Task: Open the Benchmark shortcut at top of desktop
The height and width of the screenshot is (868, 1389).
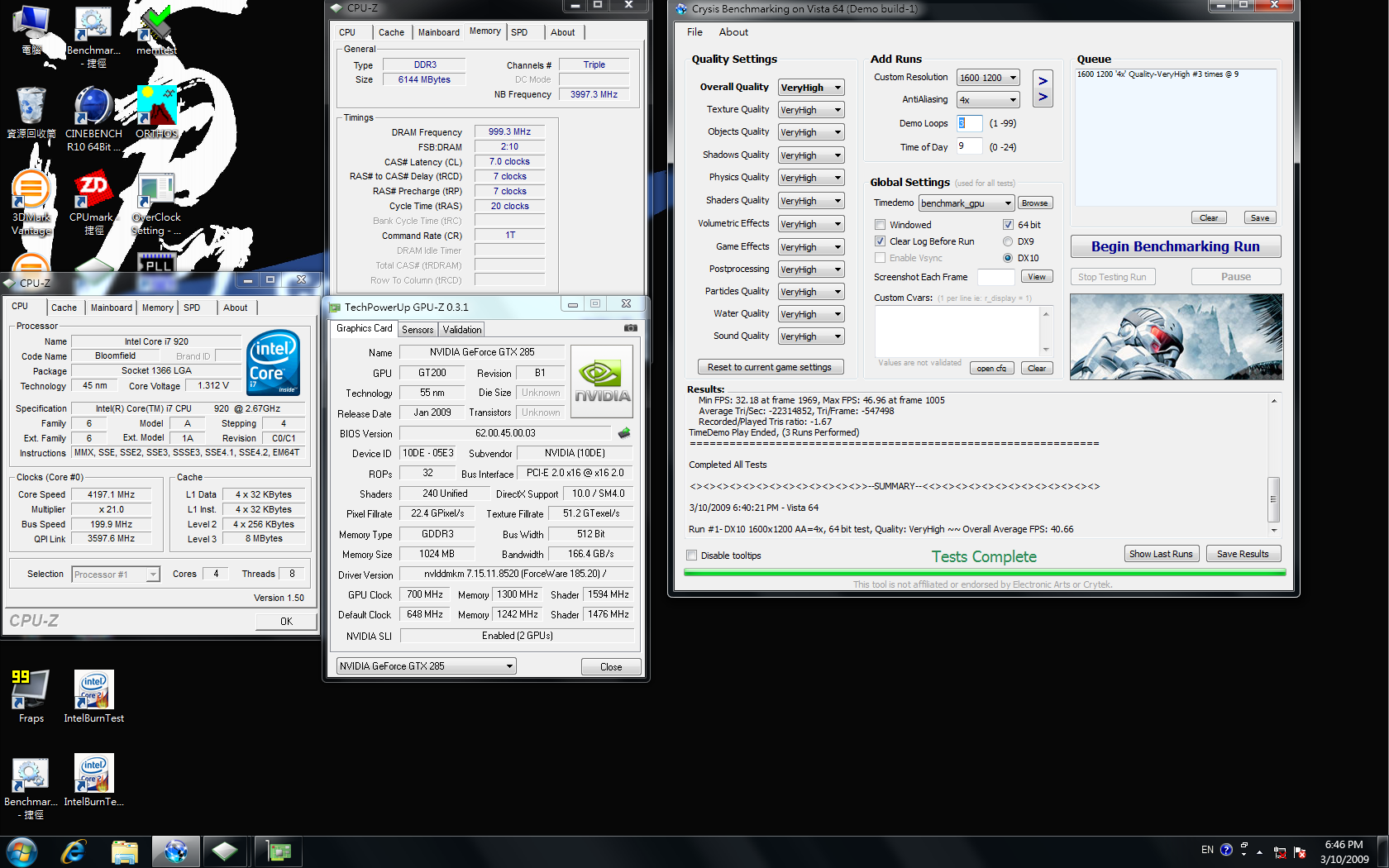Action: click(x=93, y=36)
